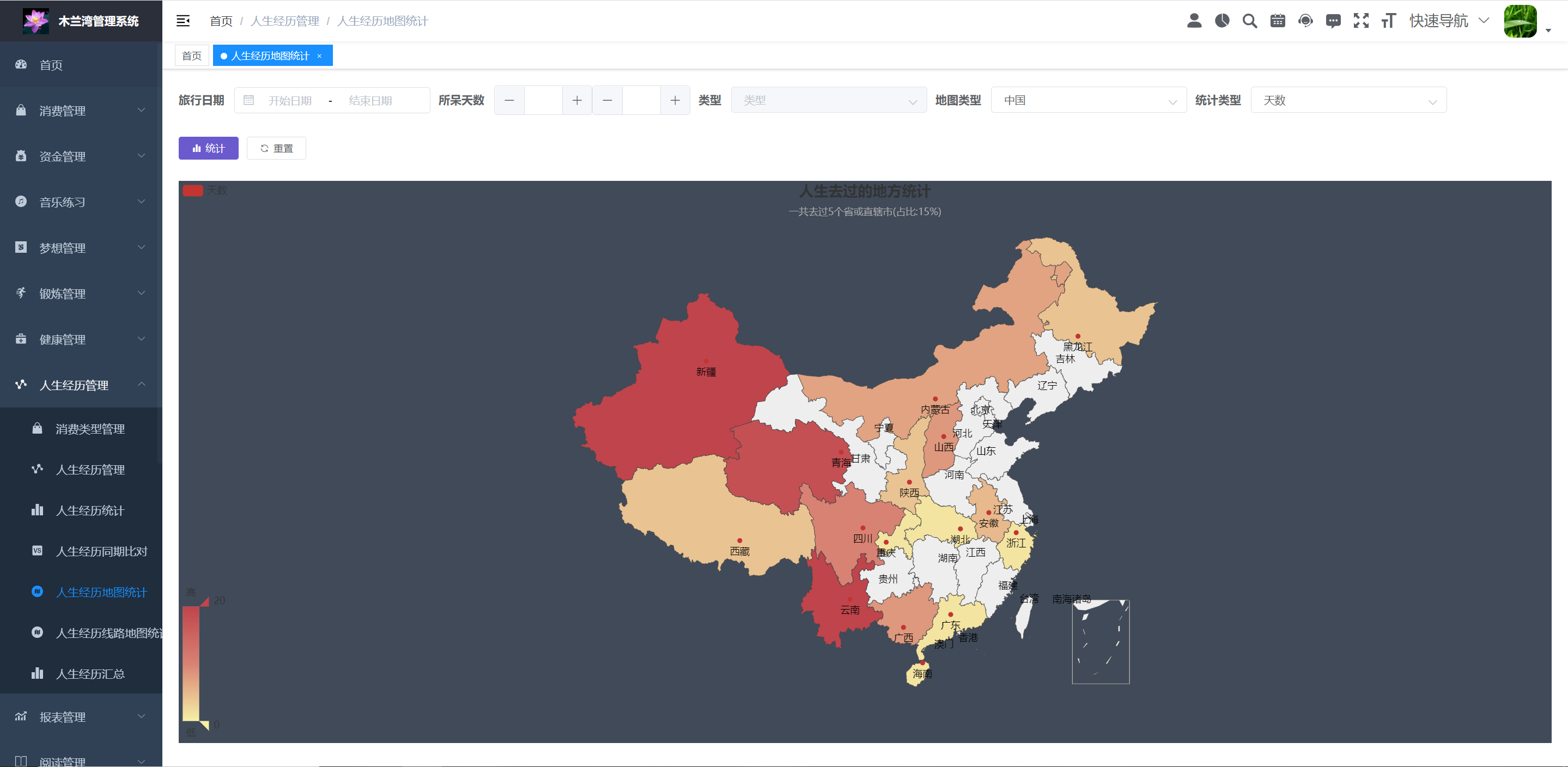Image resolution: width=1568 pixels, height=767 pixels.
Task: Click the font size icon
Action: coord(1388,21)
